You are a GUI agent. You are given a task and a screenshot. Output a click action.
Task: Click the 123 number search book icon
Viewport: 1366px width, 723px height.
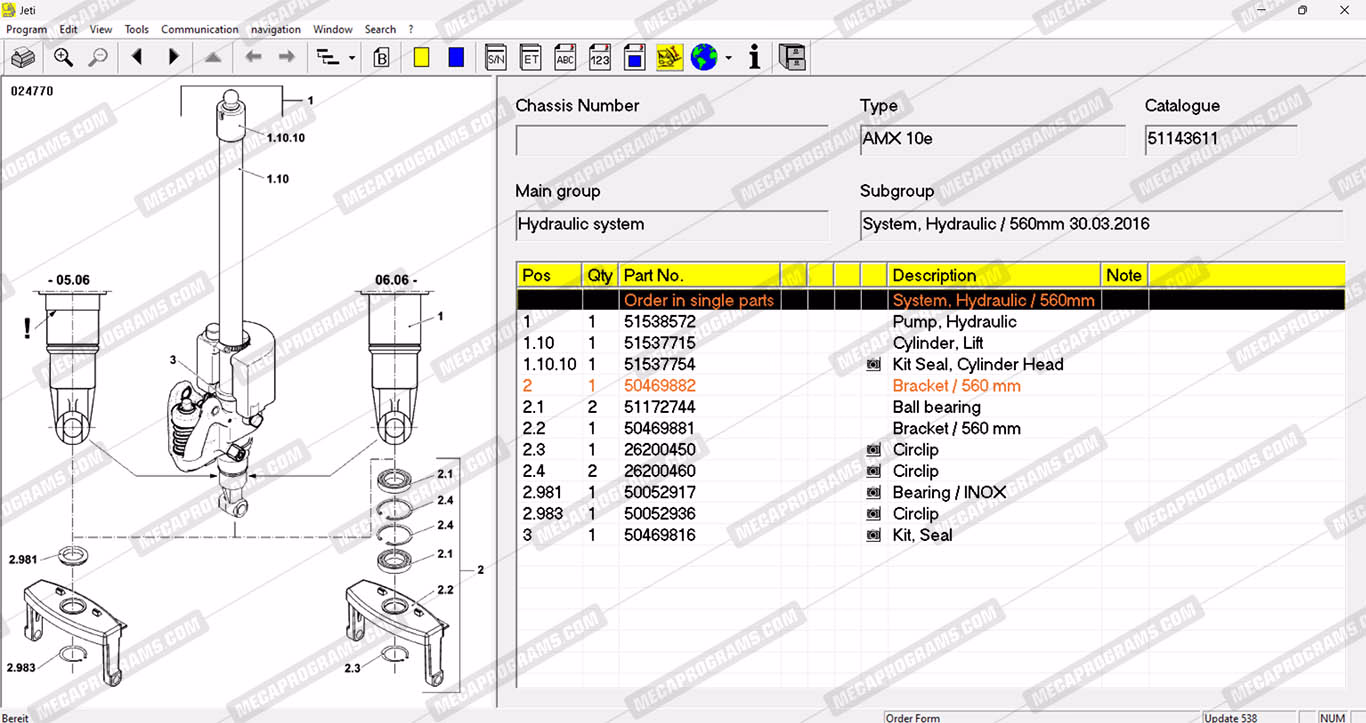tap(600, 58)
